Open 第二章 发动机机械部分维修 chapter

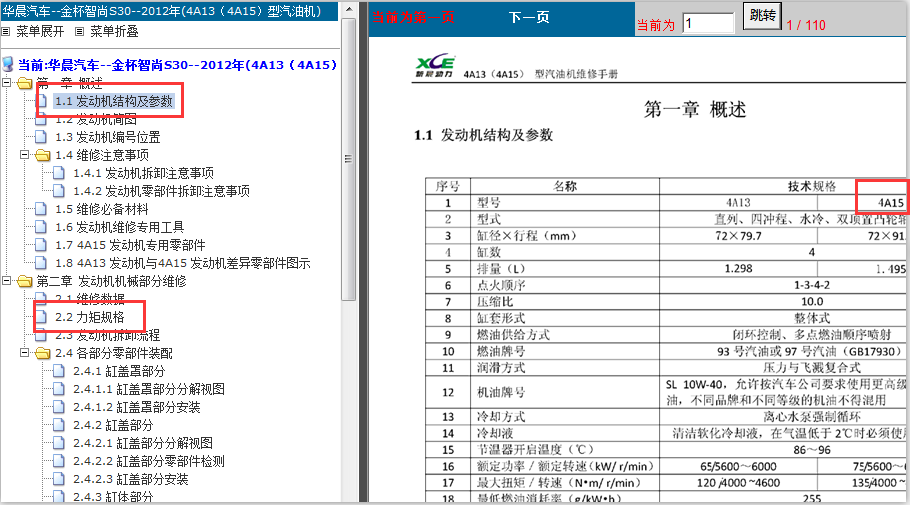pyautogui.click(x=111, y=282)
